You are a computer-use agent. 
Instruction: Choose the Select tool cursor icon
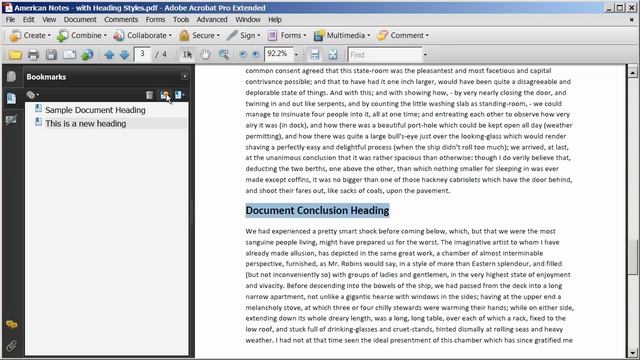tap(187, 55)
